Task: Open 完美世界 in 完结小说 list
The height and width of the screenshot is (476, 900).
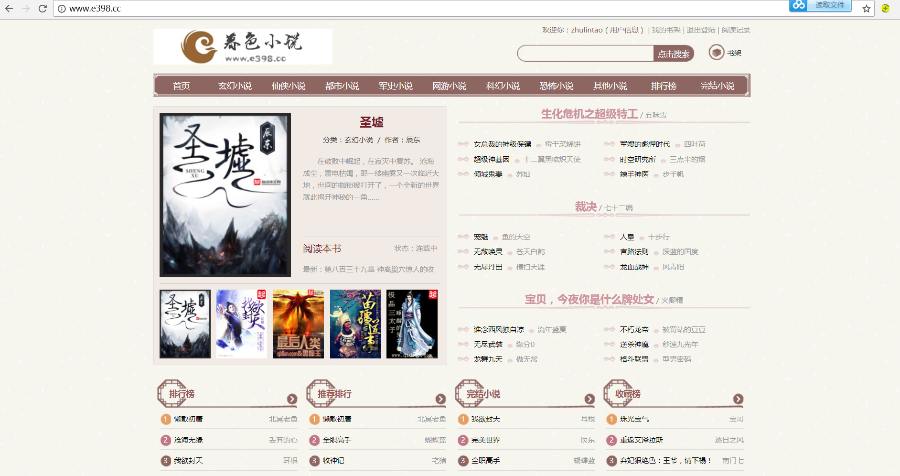Action: (486, 440)
